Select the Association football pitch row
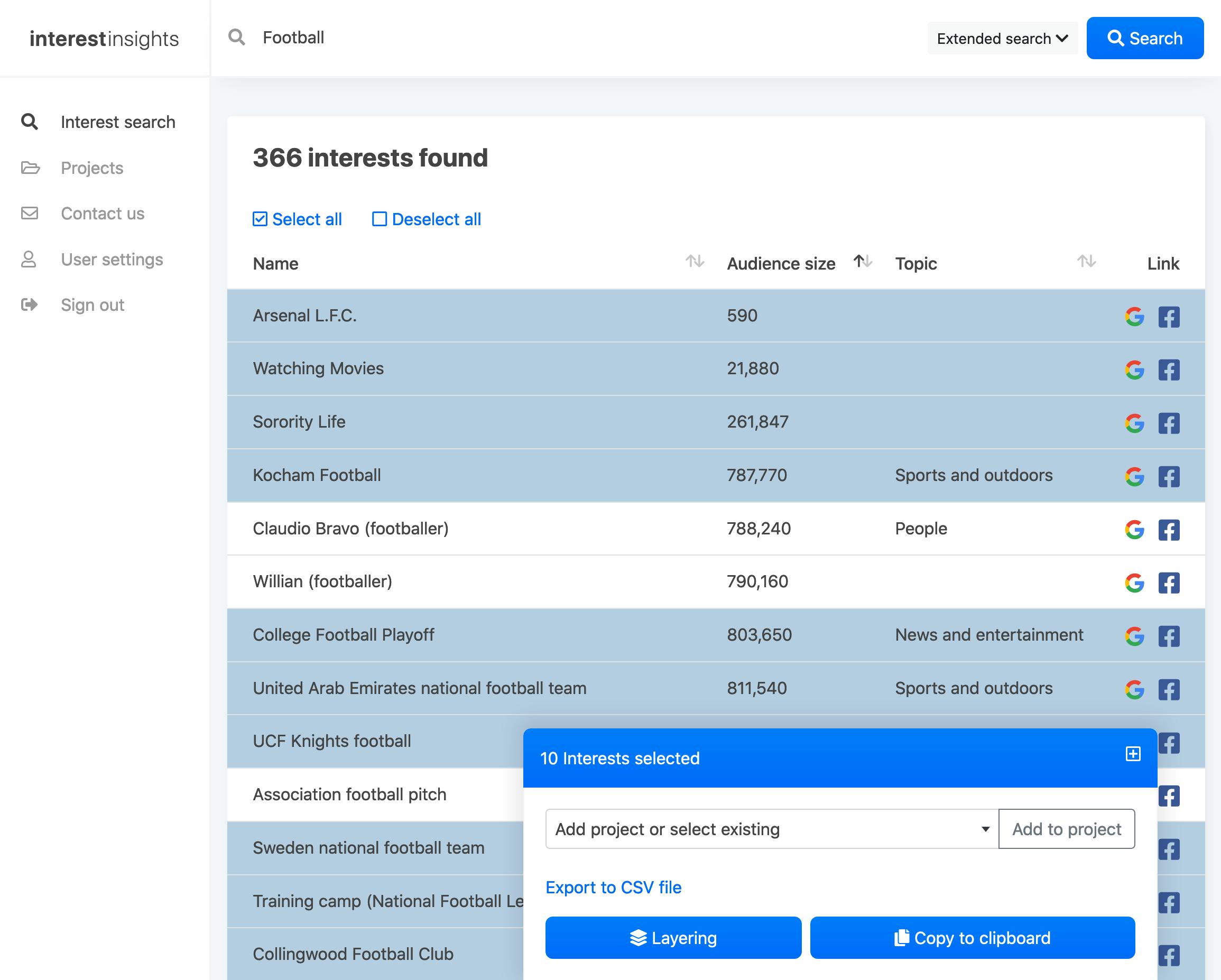The height and width of the screenshot is (980, 1221). tap(375, 795)
